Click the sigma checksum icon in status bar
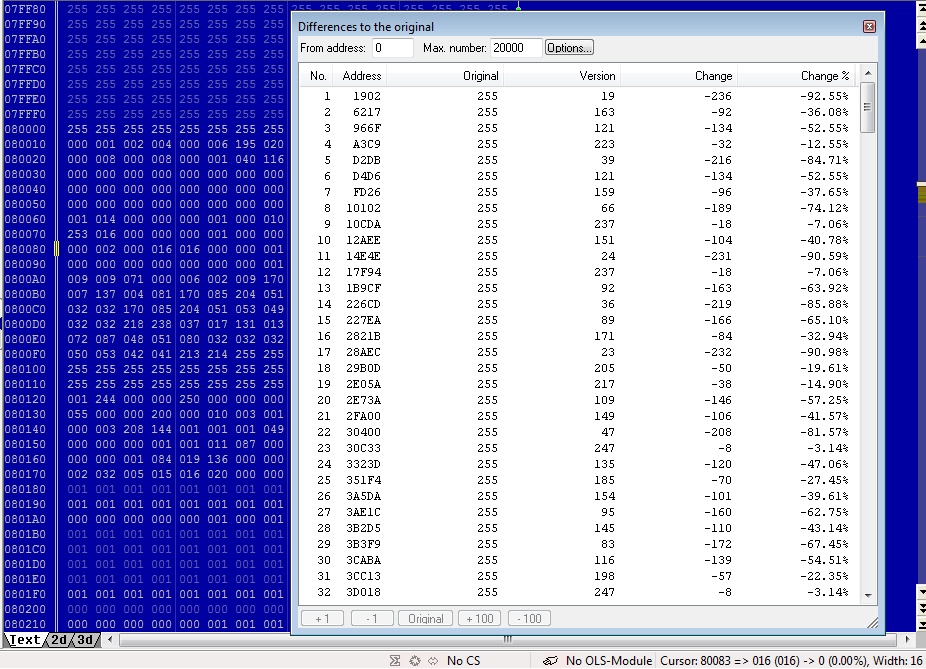The image size is (926, 669). pos(396,661)
